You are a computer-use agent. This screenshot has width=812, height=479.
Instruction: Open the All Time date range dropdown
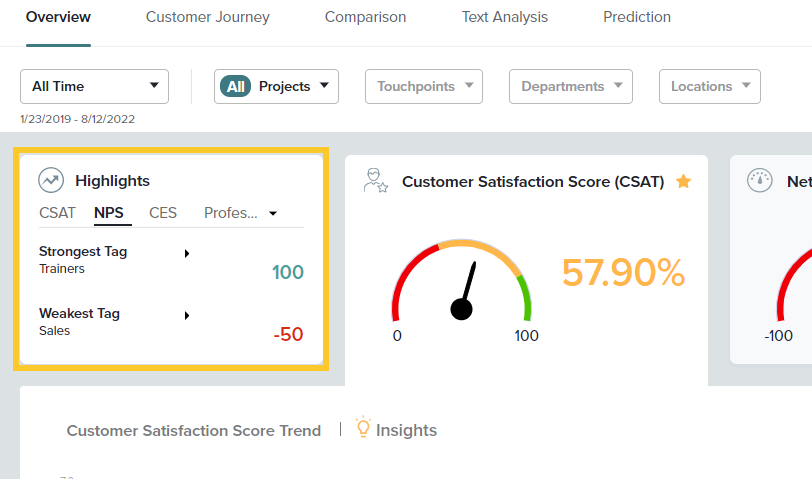click(x=94, y=87)
